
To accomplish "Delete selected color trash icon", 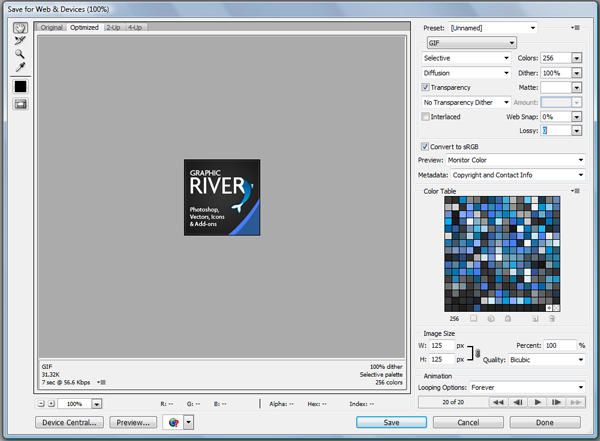I will tap(552, 318).
